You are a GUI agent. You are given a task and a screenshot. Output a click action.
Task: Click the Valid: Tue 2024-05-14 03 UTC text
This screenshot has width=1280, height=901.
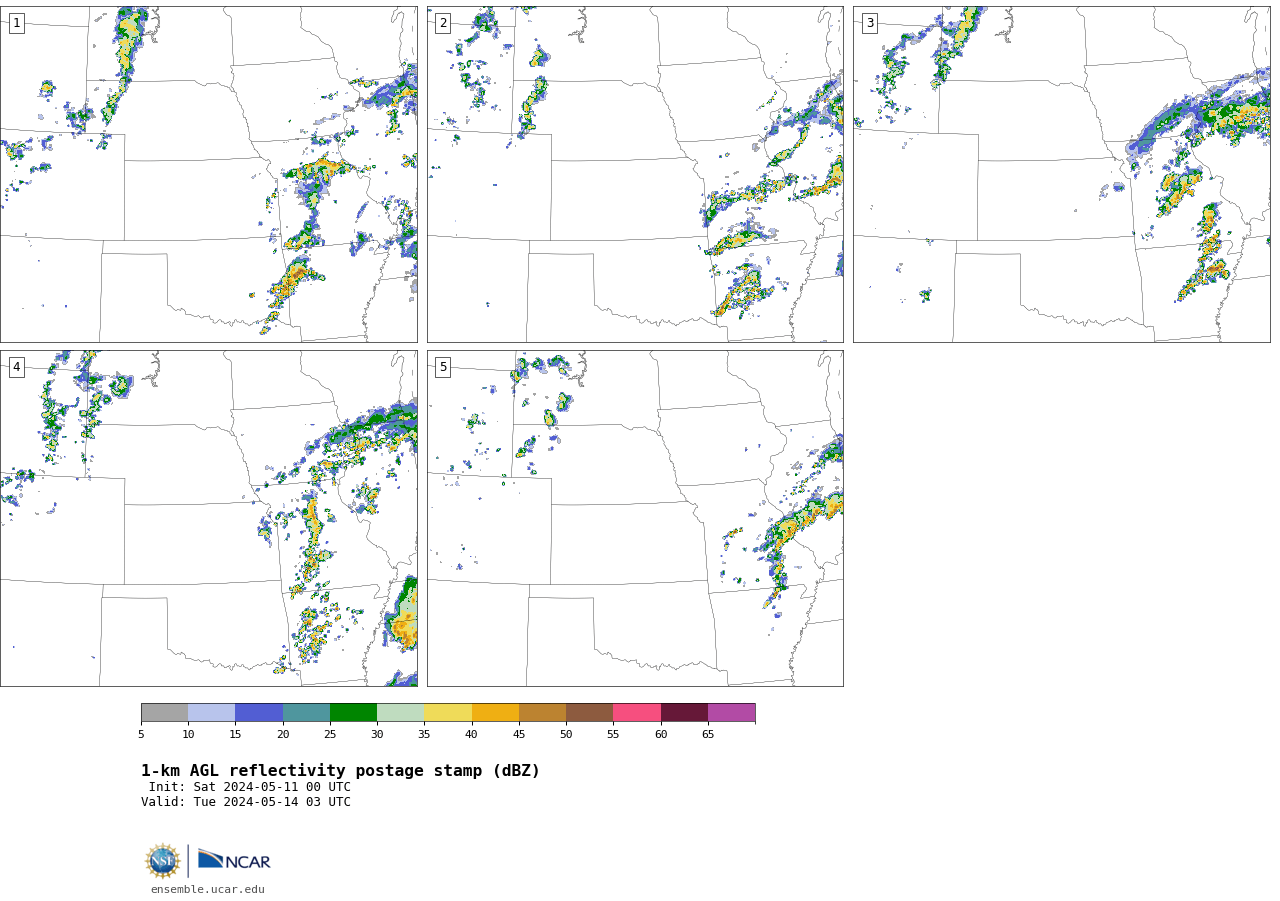pos(246,802)
